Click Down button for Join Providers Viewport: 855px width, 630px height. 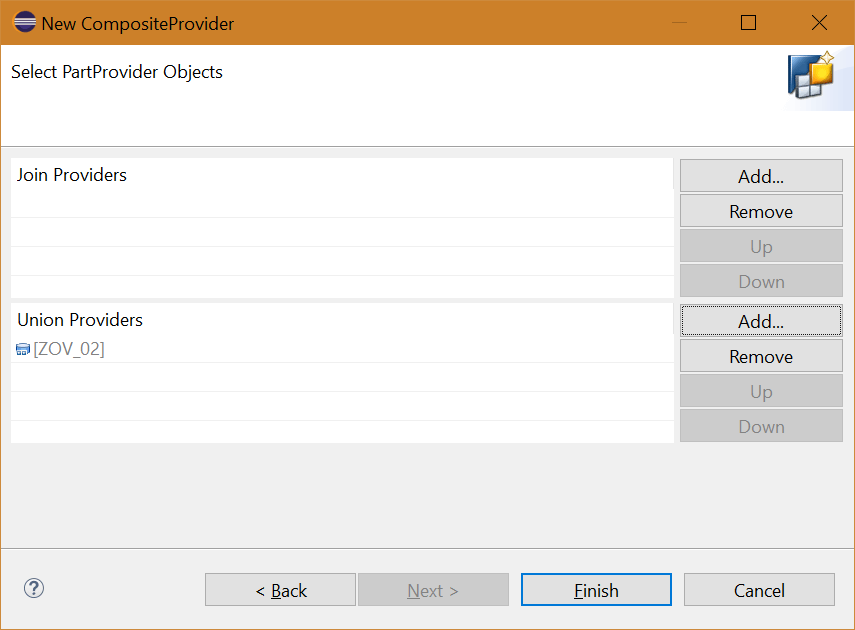(761, 281)
